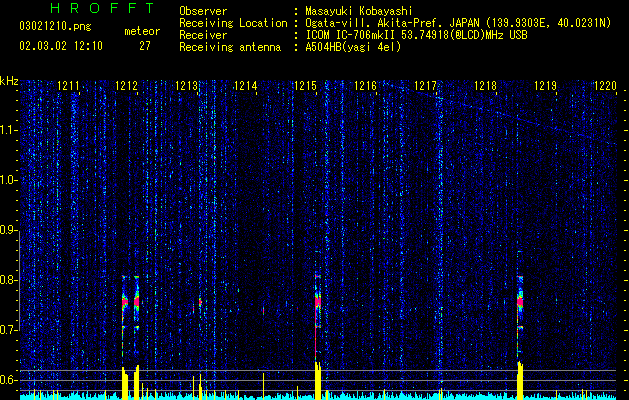The width and height of the screenshot is (629, 400).
Task: Click the 1219 time marker
Action: pos(546,85)
